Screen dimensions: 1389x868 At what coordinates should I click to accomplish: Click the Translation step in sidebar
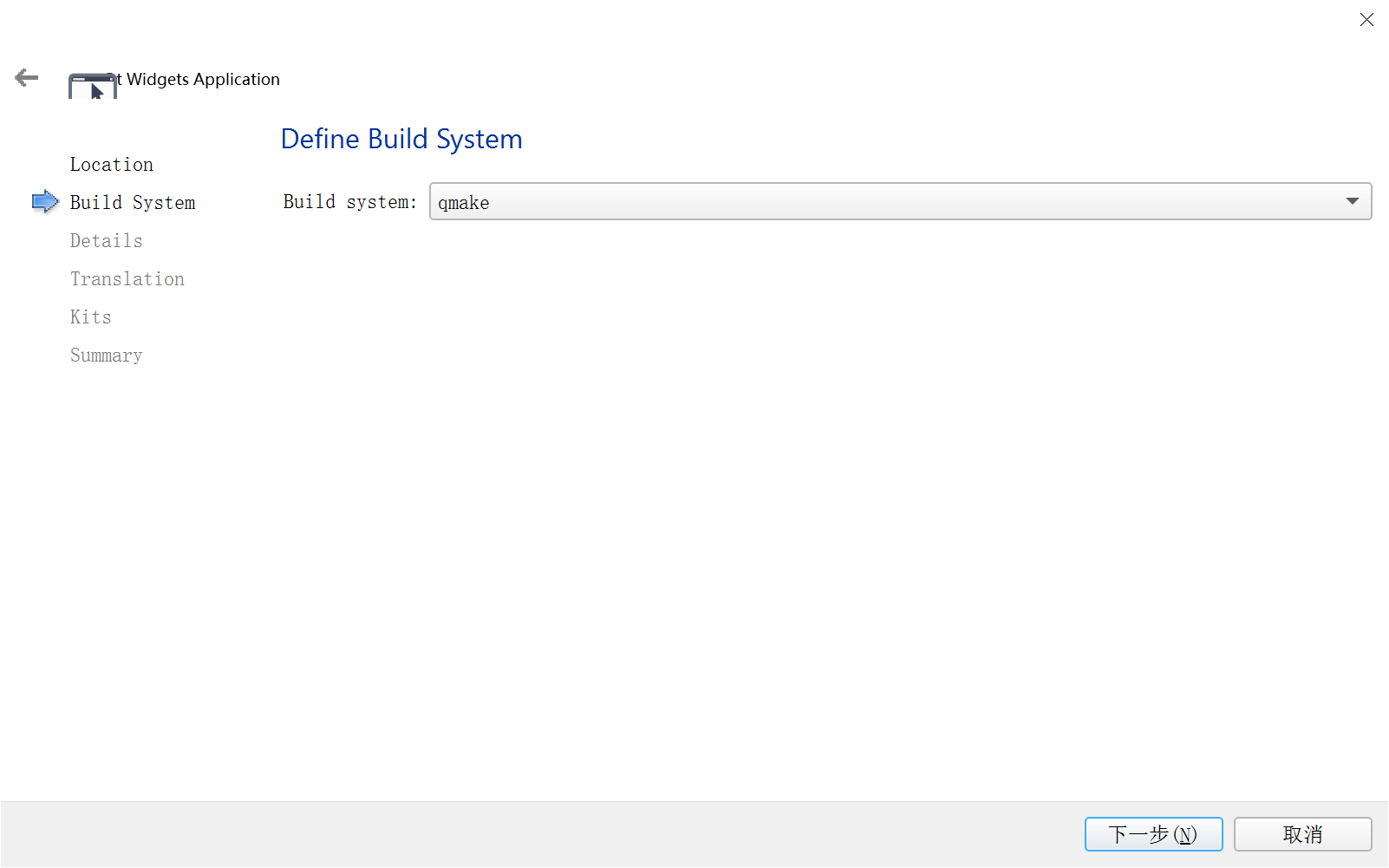(127, 278)
